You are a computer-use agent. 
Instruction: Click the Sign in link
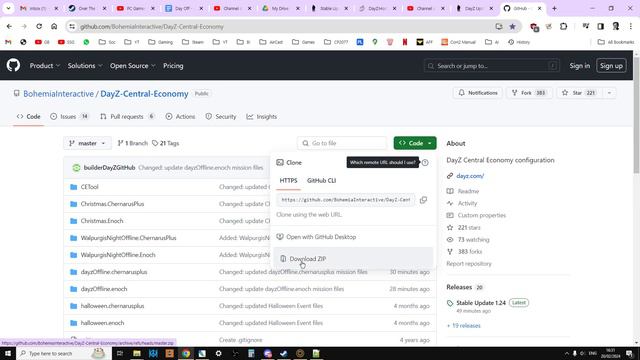pyautogui.click(x=580, y=66)
